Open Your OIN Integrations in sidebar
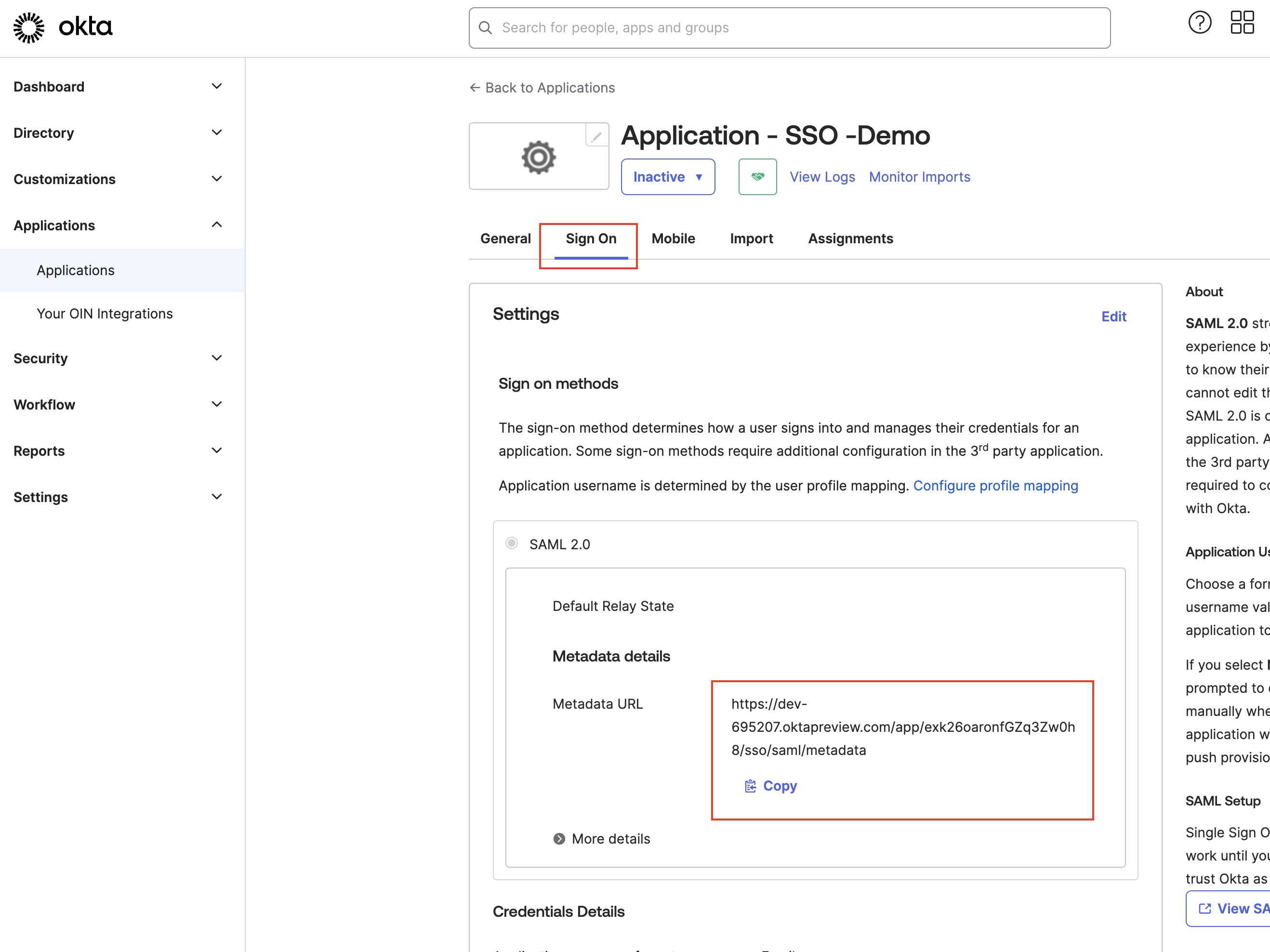The width and height of the screenshot is (1270, 952). (122, 314)
